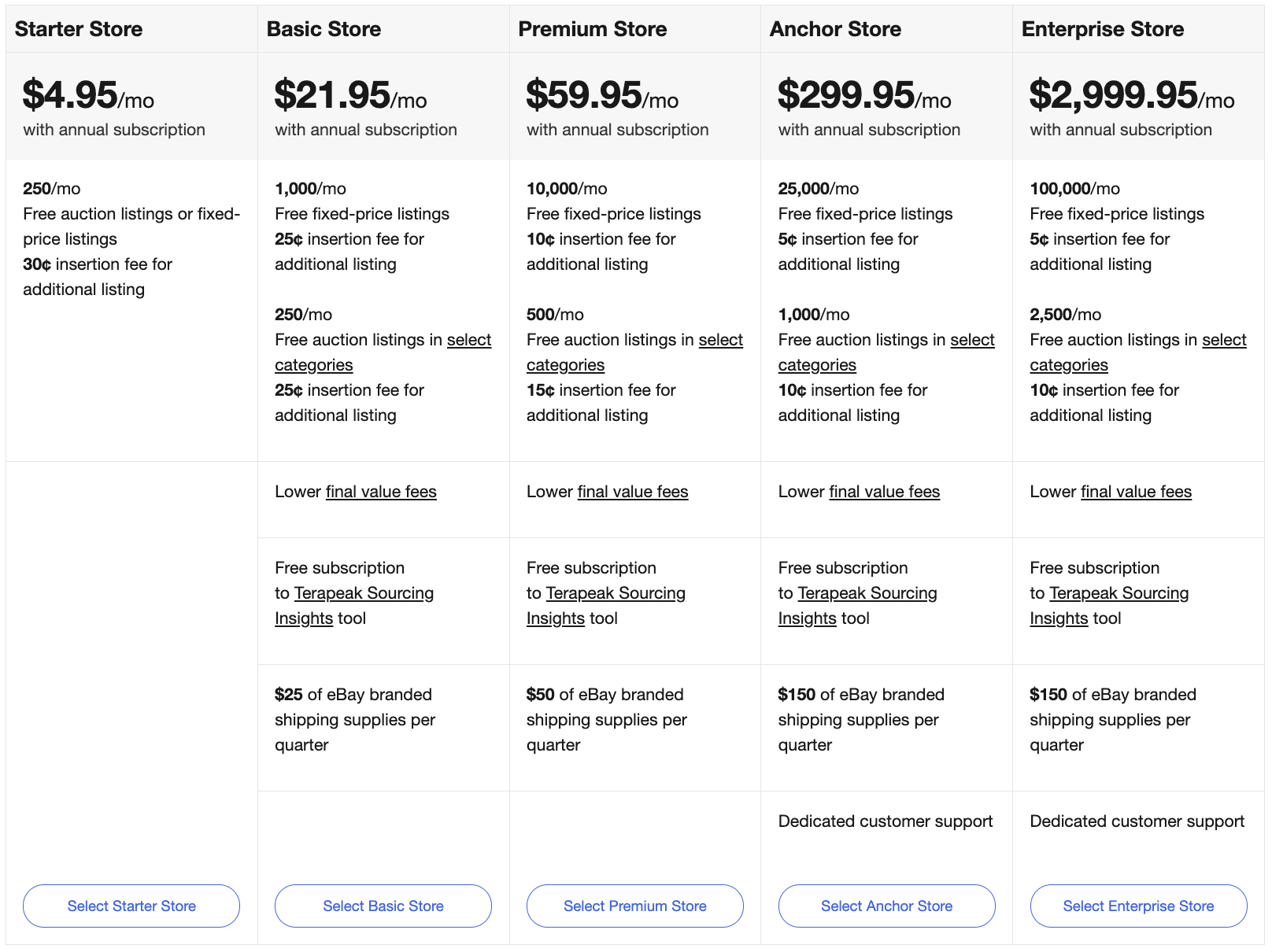The width and height of the screenshot is (1272, 952).
Task: Follow select categories link in Anchor Store
Action: click(x=972, y=340)
